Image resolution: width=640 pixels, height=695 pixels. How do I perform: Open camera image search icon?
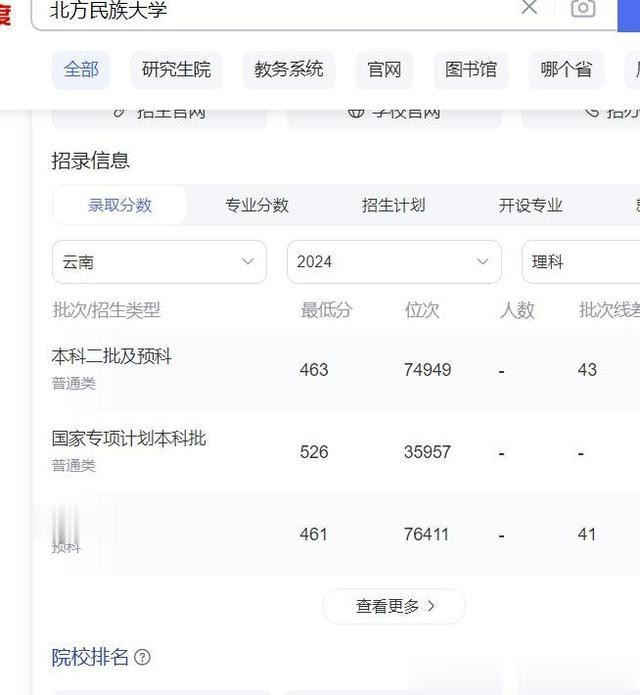coord(583,8)
